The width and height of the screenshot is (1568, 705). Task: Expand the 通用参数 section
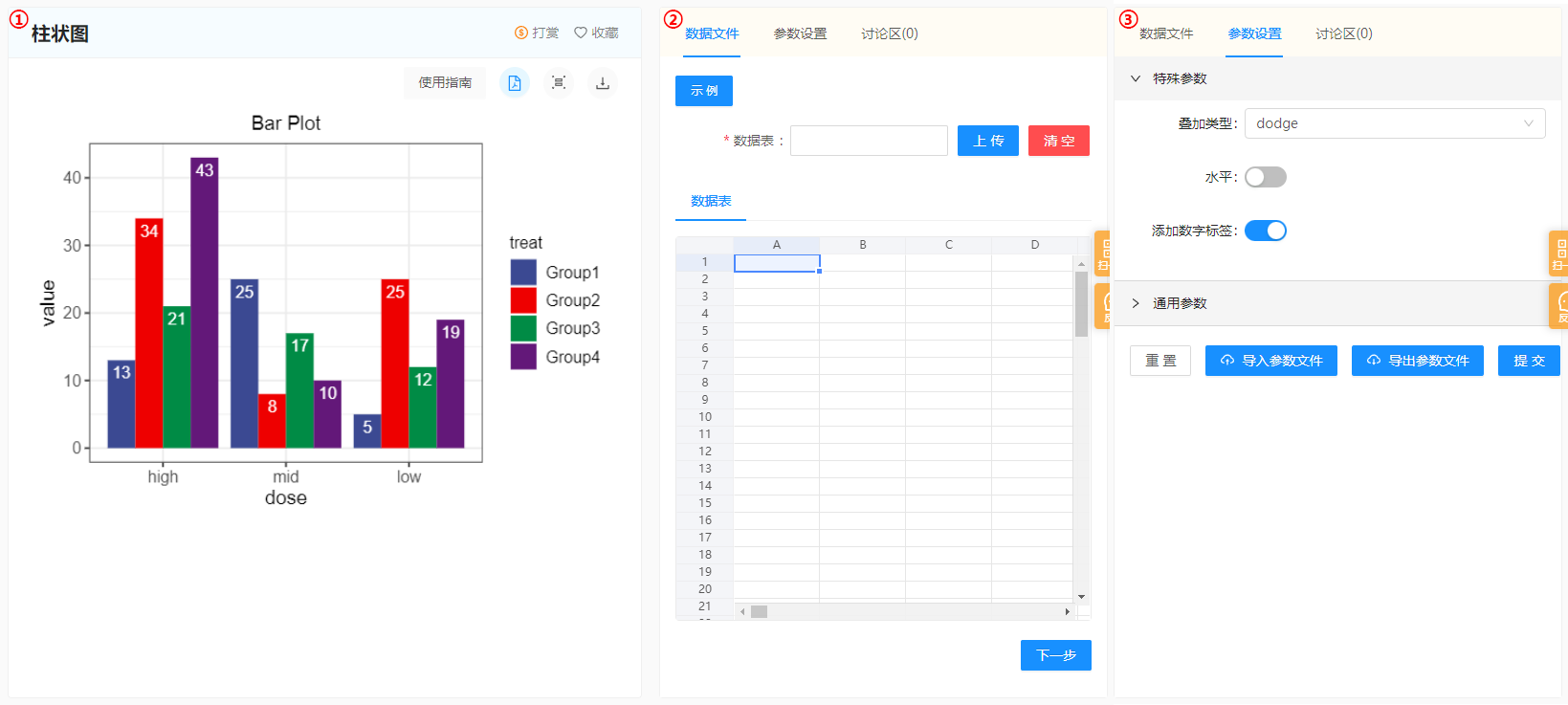pyautogui.click(x=1338, y=303)
